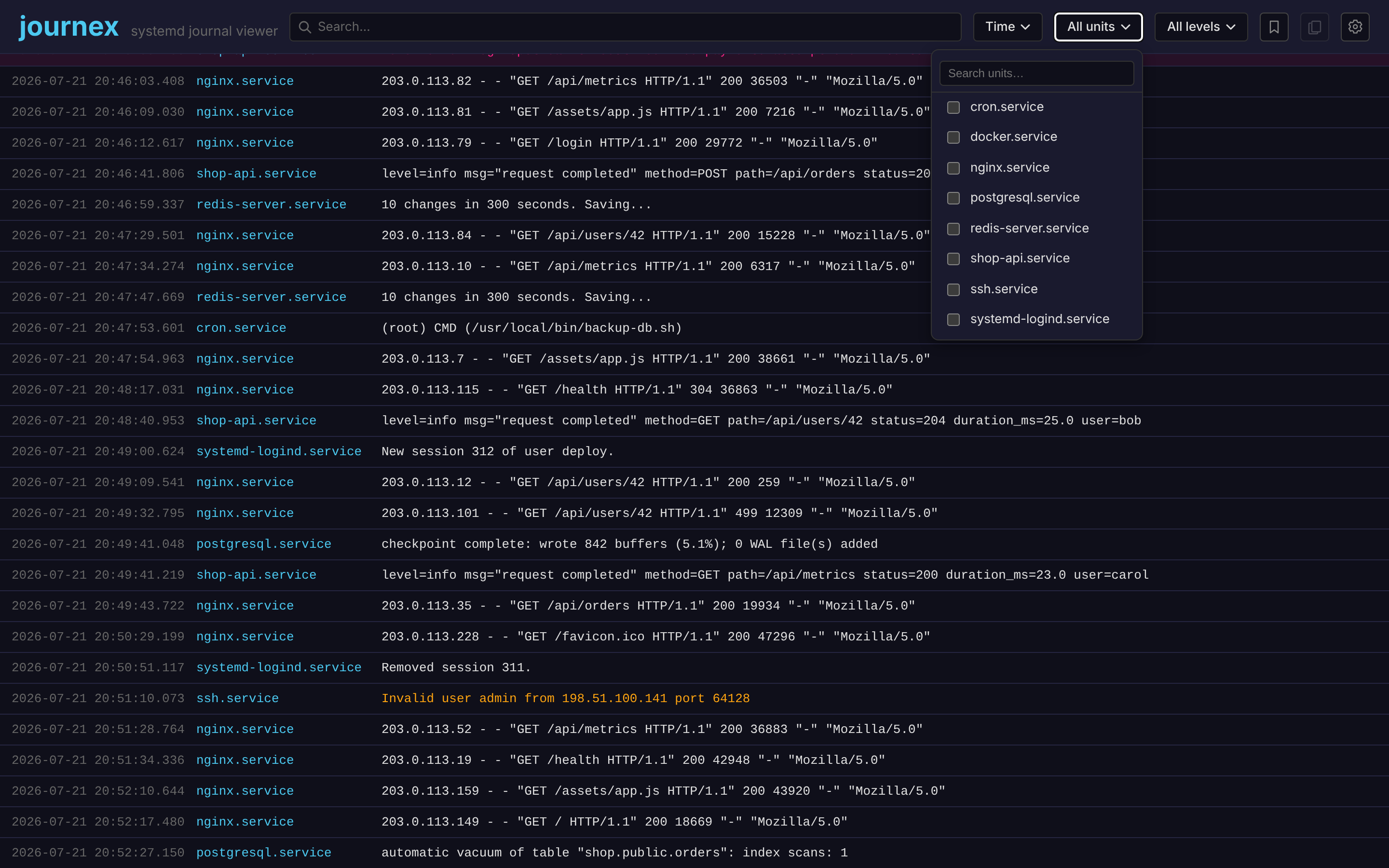1389x868 pixels.
Task: Select timestamp 2026-07-21 20:52:17.480
Action: click(x=97, y=822)
